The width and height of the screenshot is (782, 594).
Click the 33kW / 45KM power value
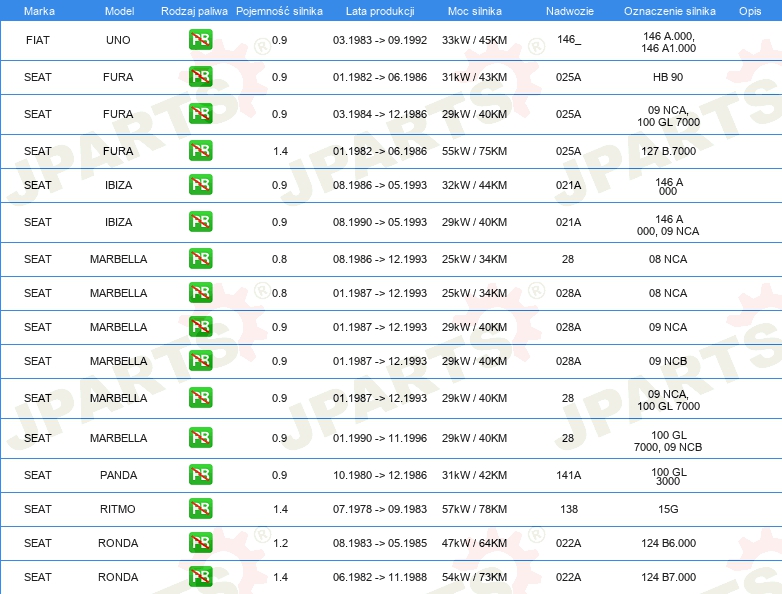pyautogui.click(x=474, y=40)
